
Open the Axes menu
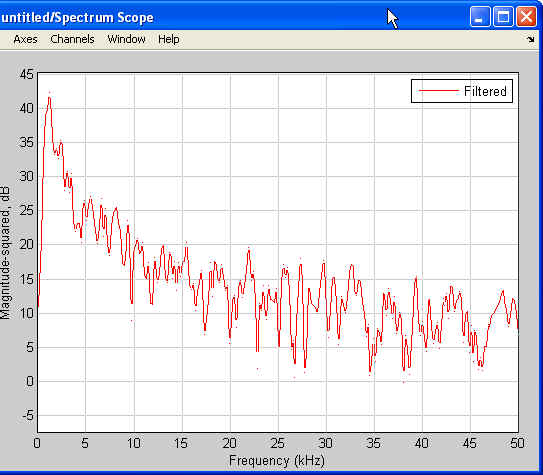tap(25, 39)
